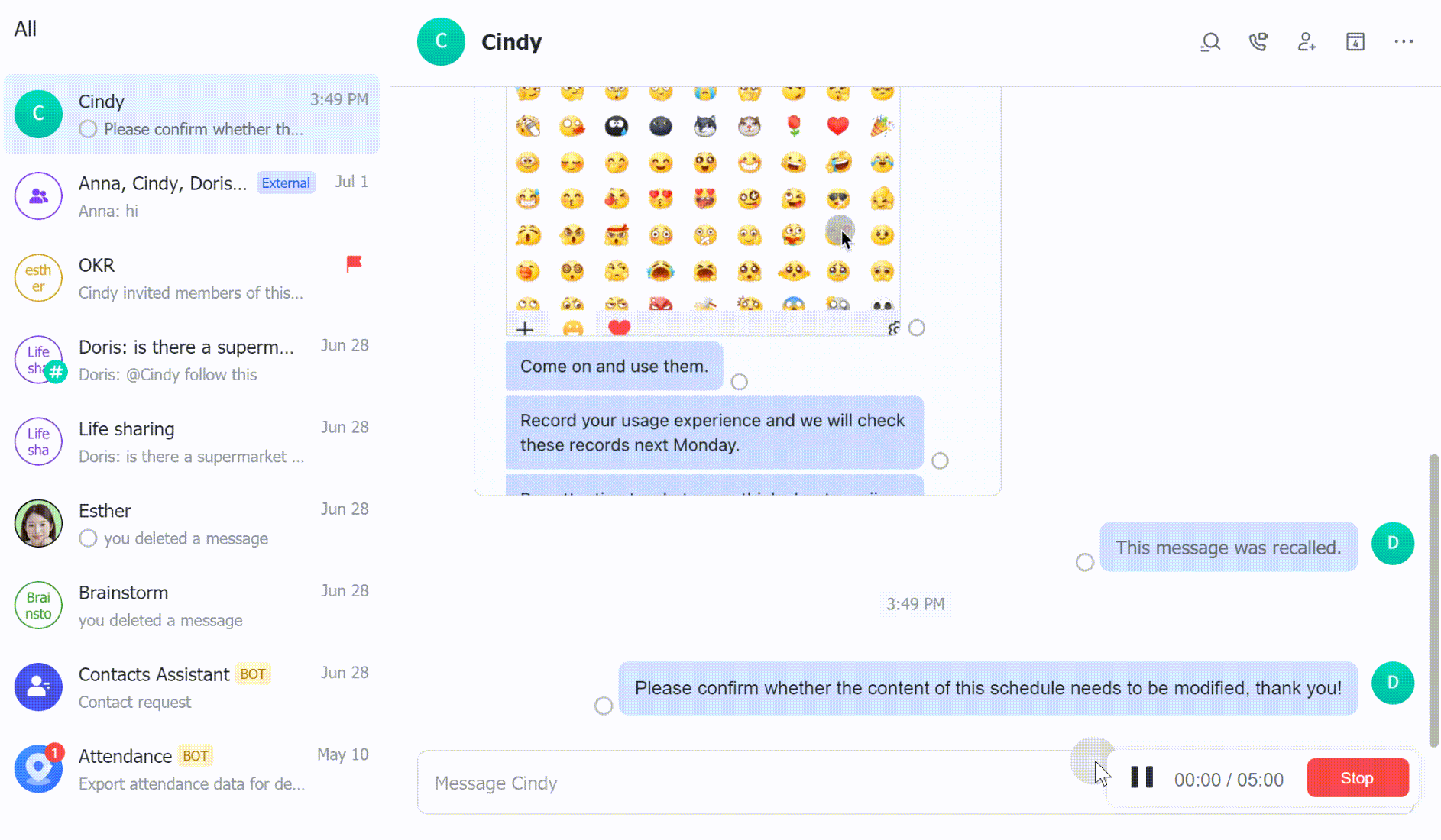The height and width of the screenshot is (840, 1441).
Task: Start a video call with Cindy
Action: coord(1258,42)
